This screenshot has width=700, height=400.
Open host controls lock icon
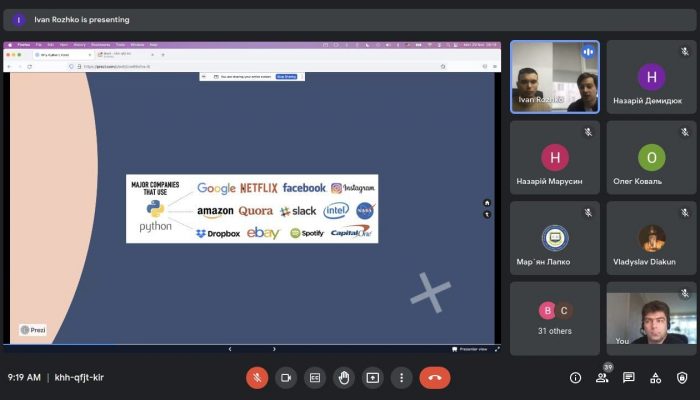tap(682, 377)
